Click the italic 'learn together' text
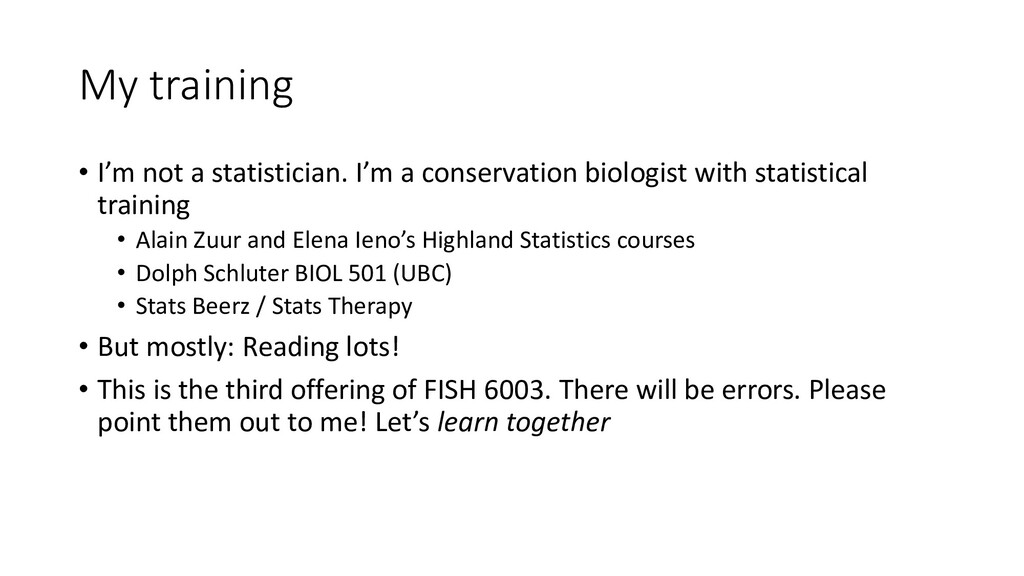 coord(523,423)
